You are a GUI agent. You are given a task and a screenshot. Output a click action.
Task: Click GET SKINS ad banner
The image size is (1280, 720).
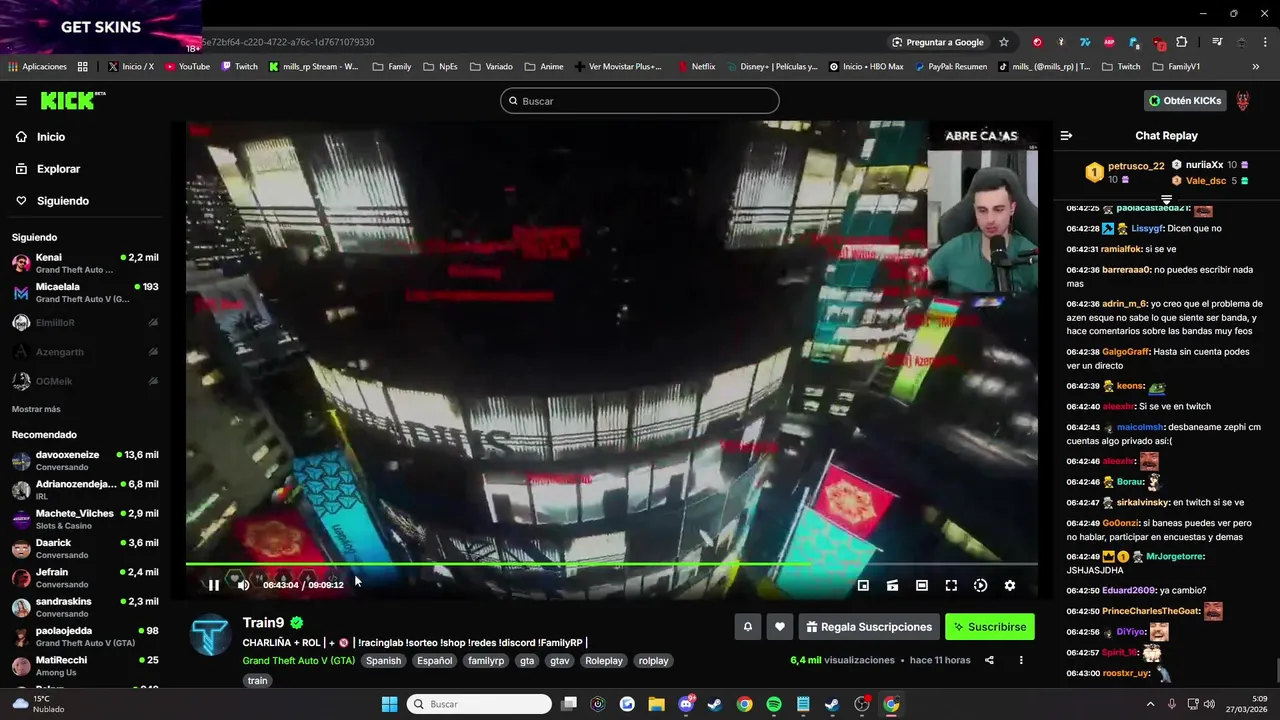click(100, 27)
